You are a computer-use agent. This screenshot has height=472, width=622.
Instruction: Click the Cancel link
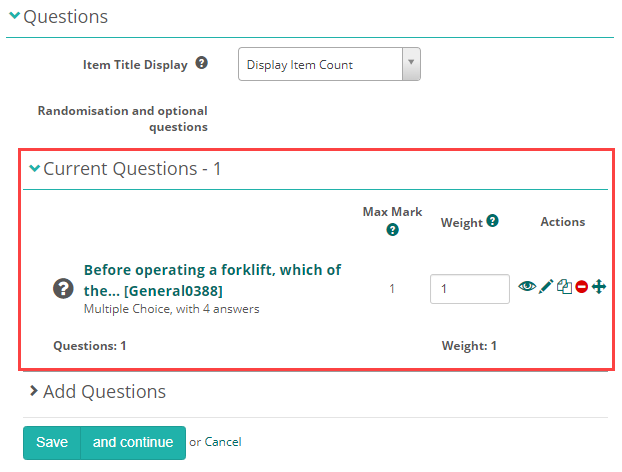(x=223, y=442)
